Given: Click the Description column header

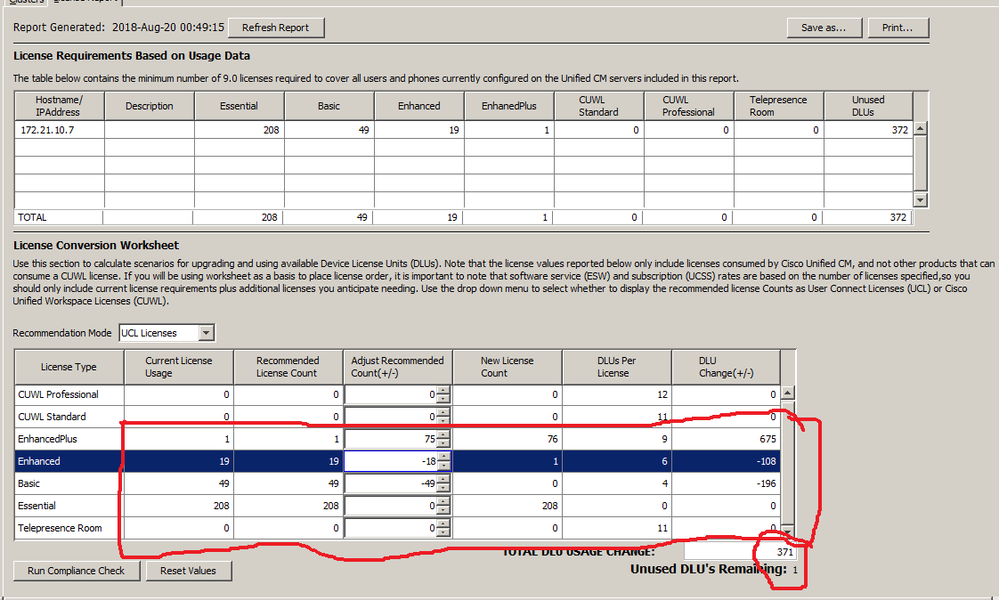Looking at the screenshot, I should tap(149, 106).
